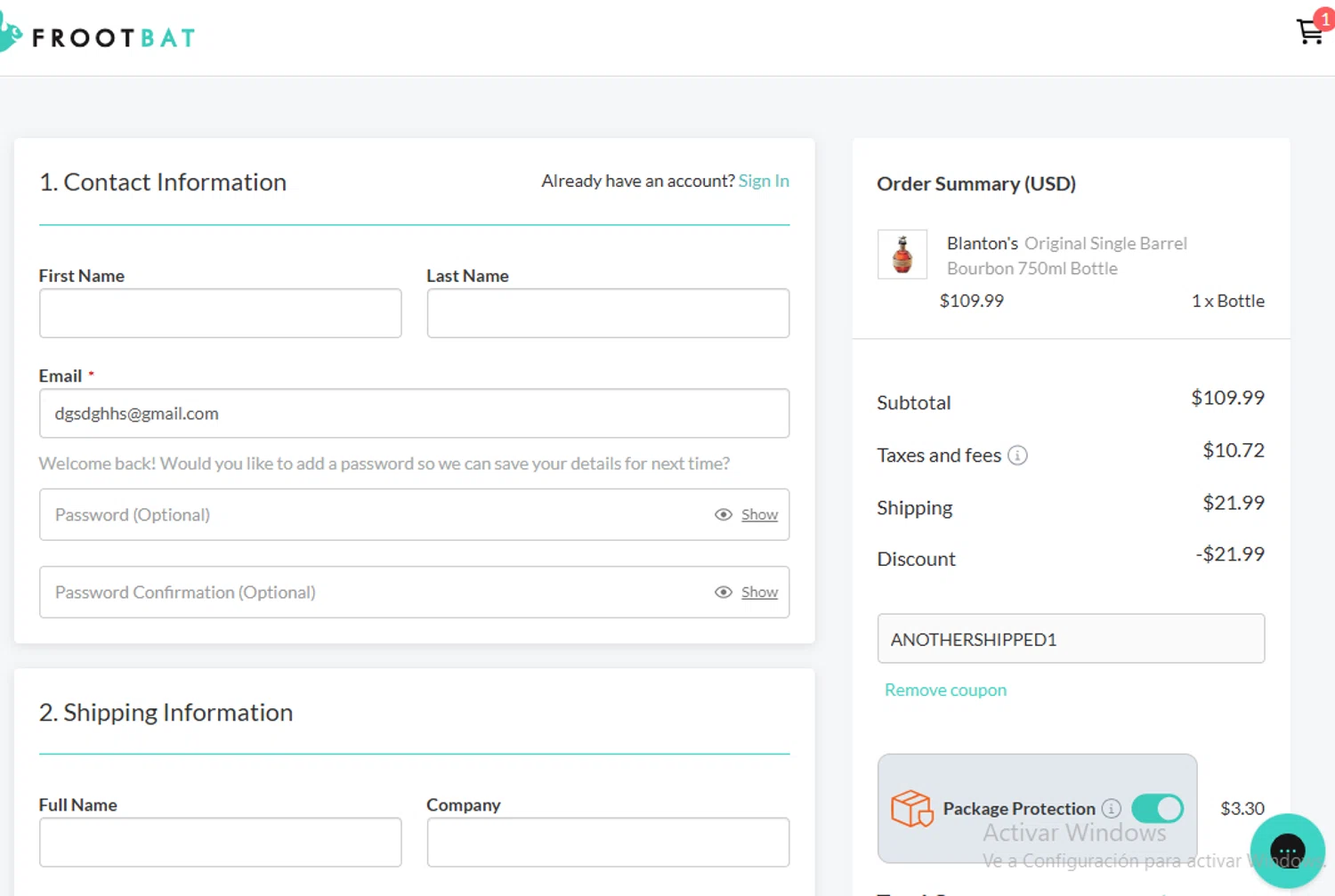
Task: Click the ANOTHERSHIPPED1 coupon field
Action: click(1071, 638)
